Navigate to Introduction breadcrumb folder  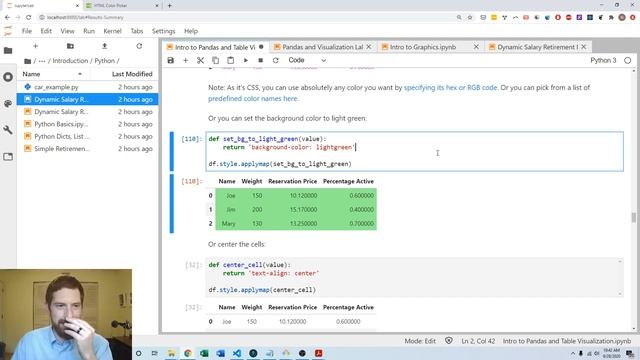[x=70, y=61]
